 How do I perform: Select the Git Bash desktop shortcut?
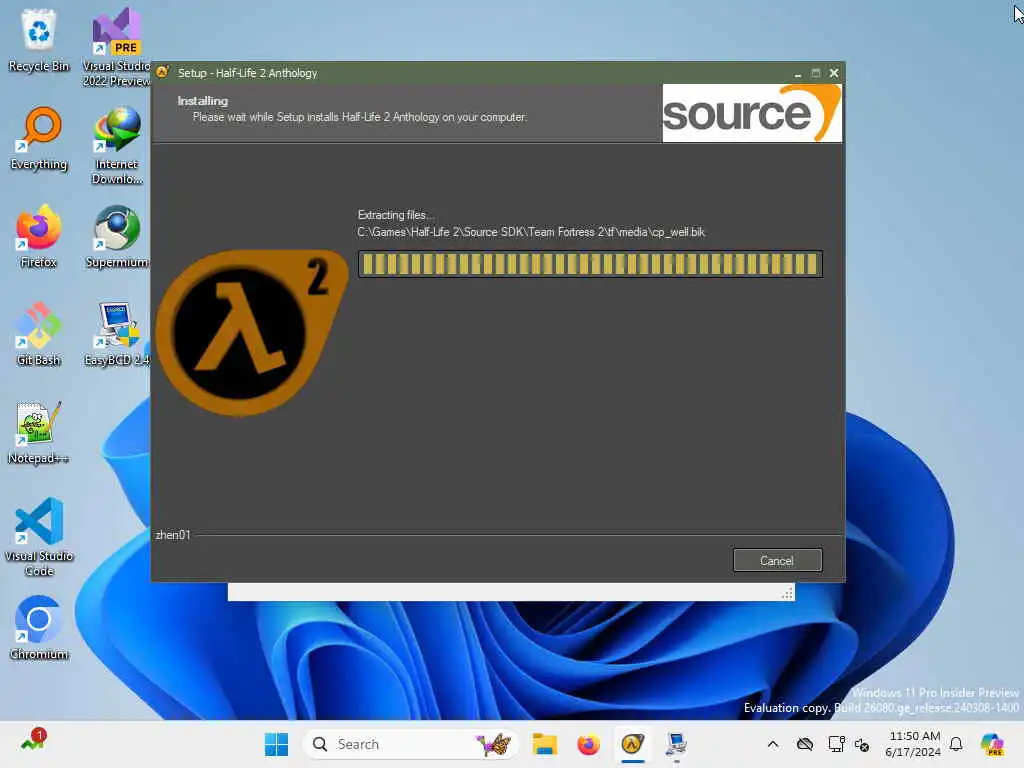click(x=39, y=334)
